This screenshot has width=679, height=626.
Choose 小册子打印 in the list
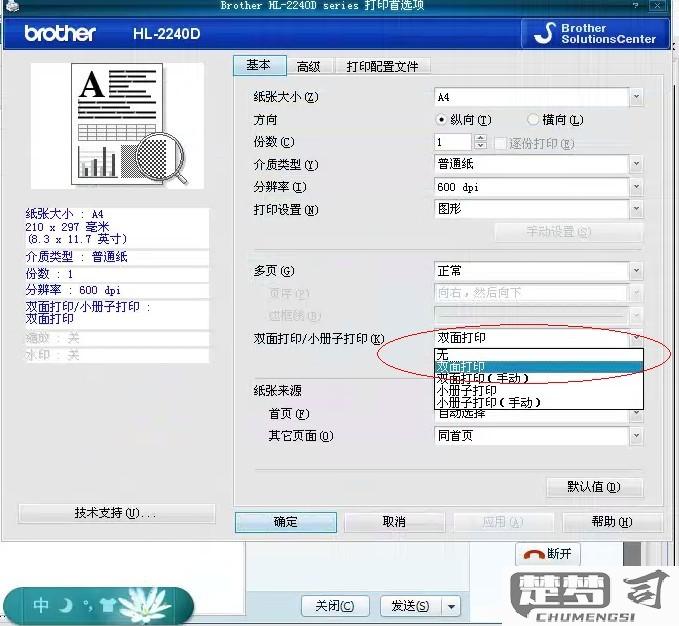pyautogui.click(x=539, y=390)
